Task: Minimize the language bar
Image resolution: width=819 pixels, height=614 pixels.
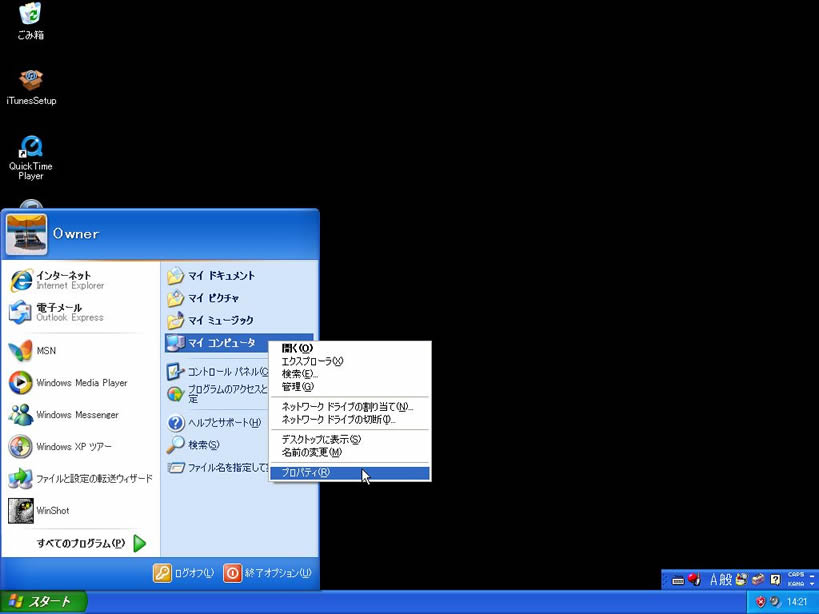Action: (x=812, y=575)
